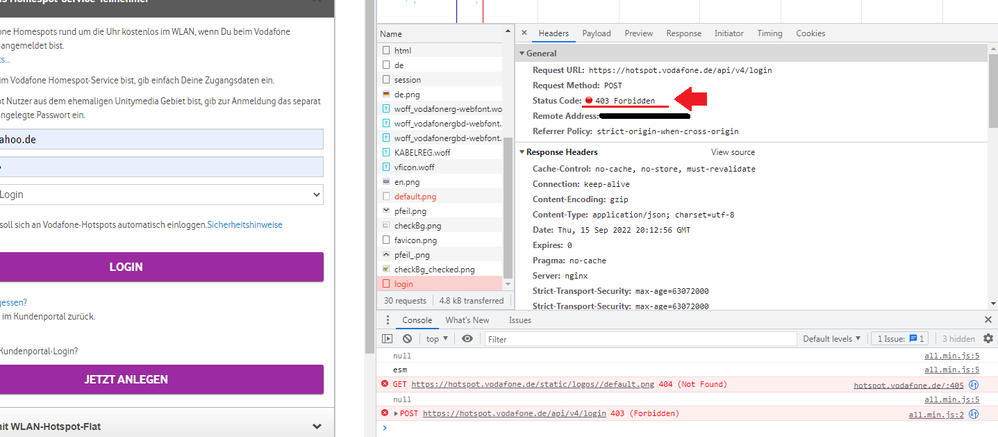Open the drawer three-dot menu

coord(388,320)
